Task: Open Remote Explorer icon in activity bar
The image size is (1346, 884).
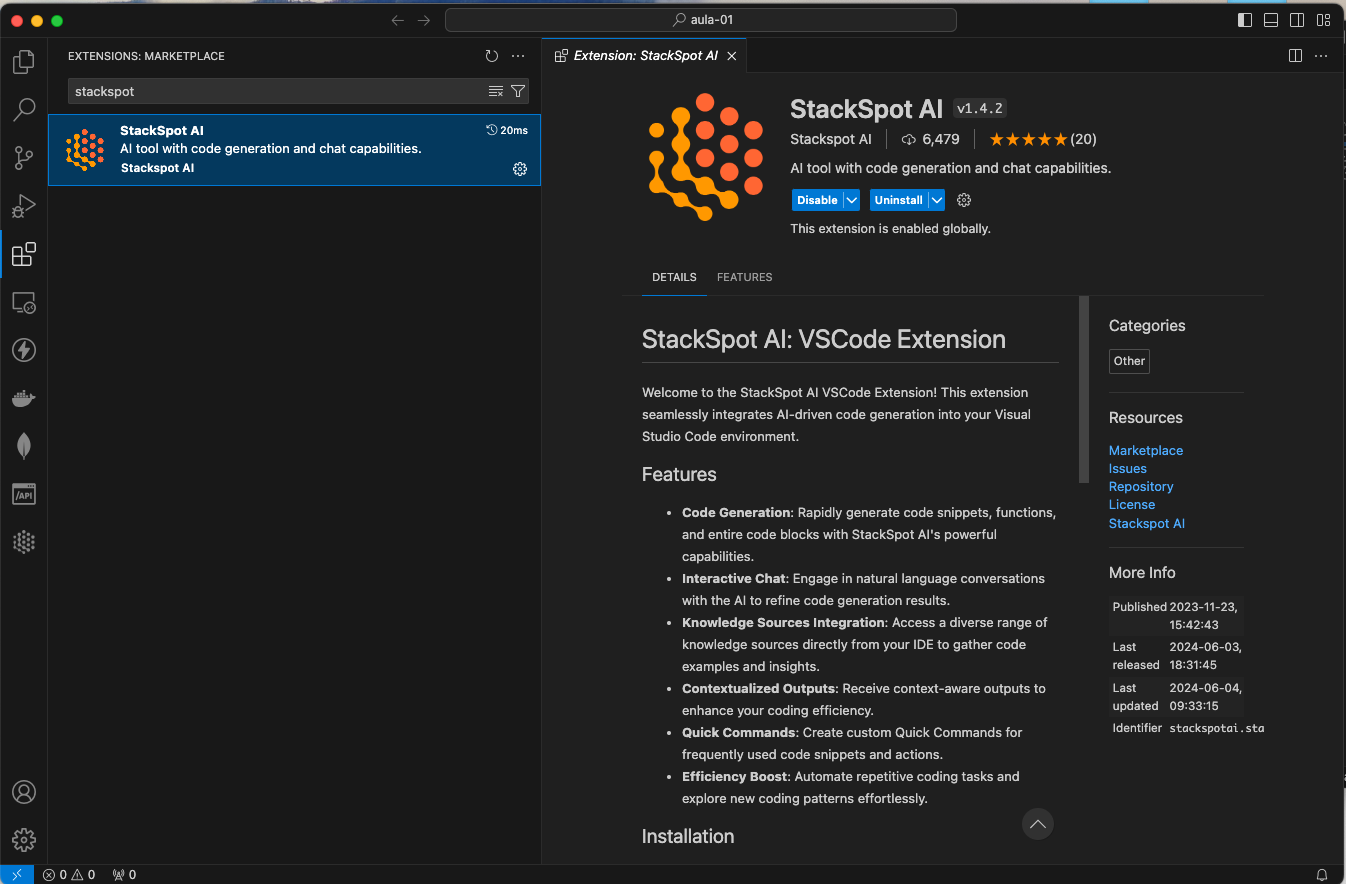Action: click(24, 302)
